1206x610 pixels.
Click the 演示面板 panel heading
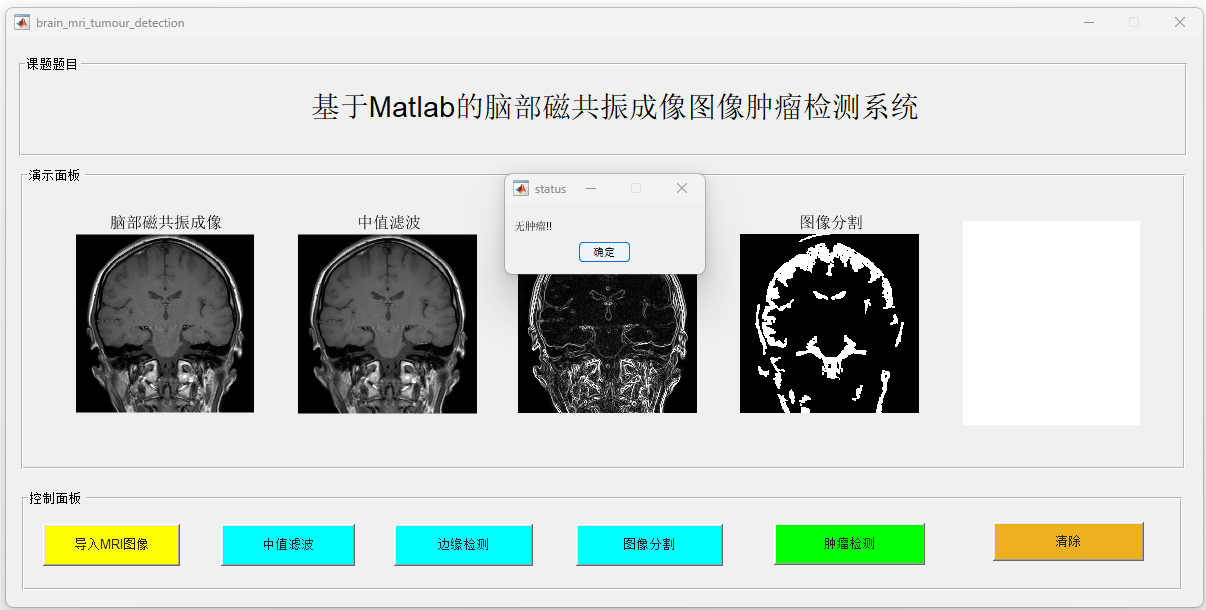click(x=55, y=175)
